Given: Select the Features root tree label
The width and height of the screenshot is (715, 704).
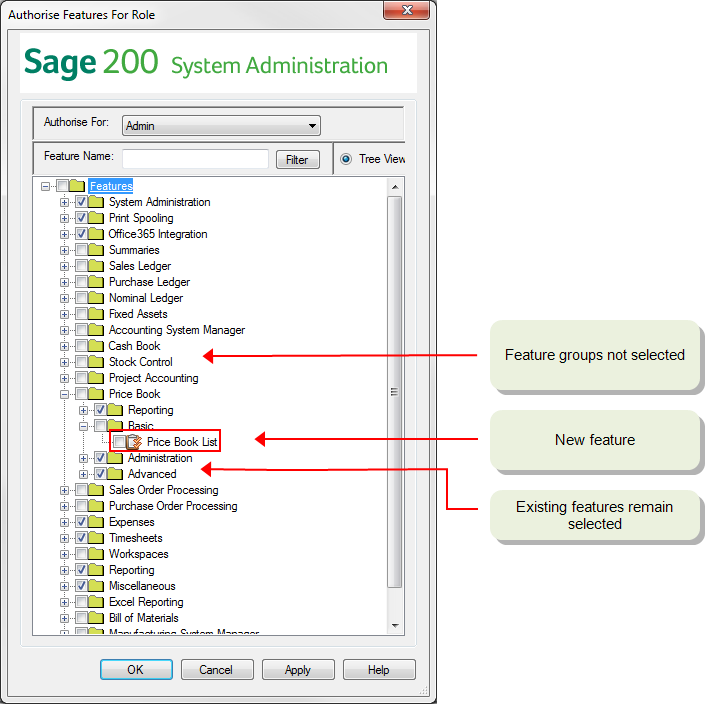Looking at the screenshot, I should pyautogui.click(x=111, y=186).
